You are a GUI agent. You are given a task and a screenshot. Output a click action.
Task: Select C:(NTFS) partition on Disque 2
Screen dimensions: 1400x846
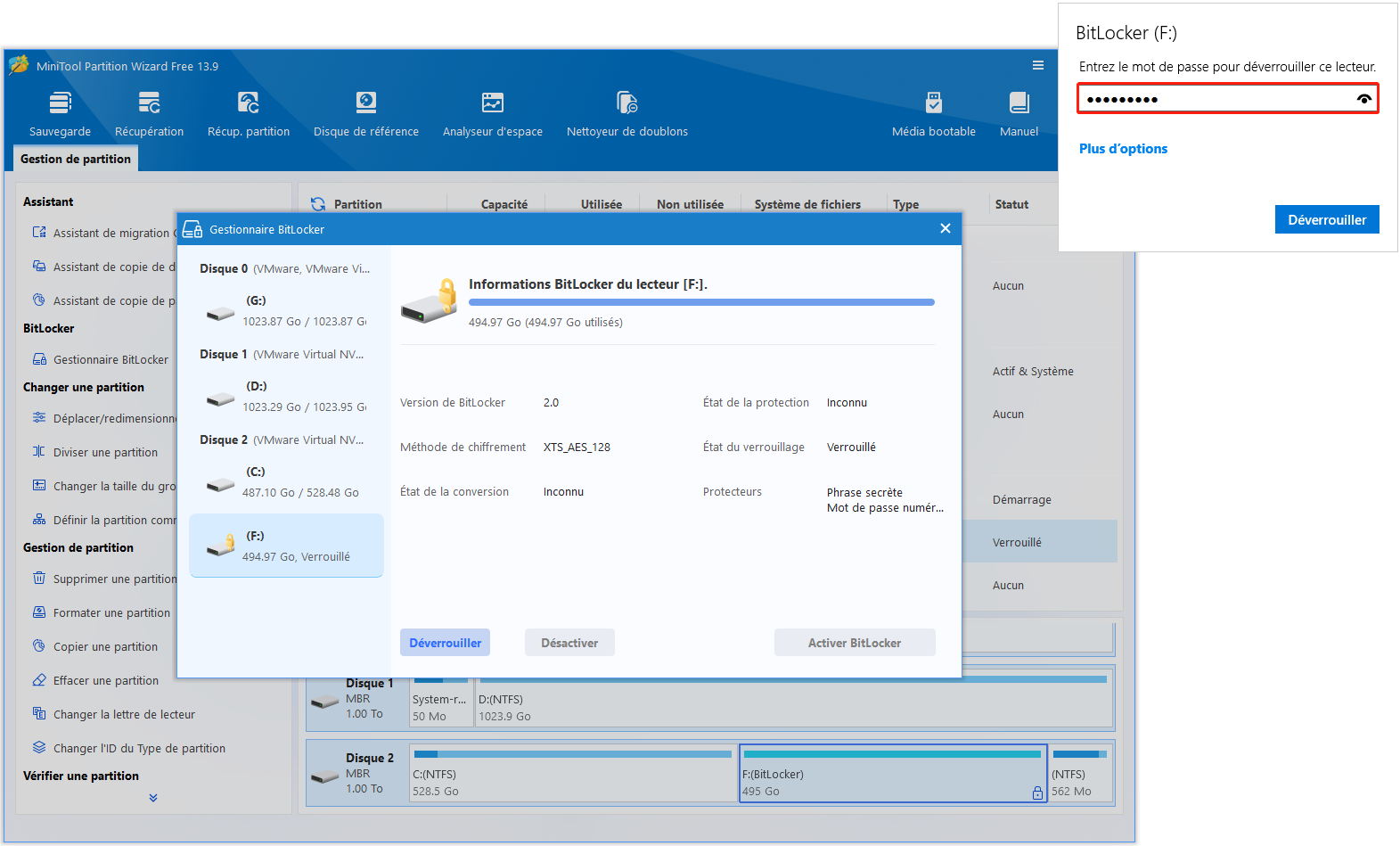573,774
